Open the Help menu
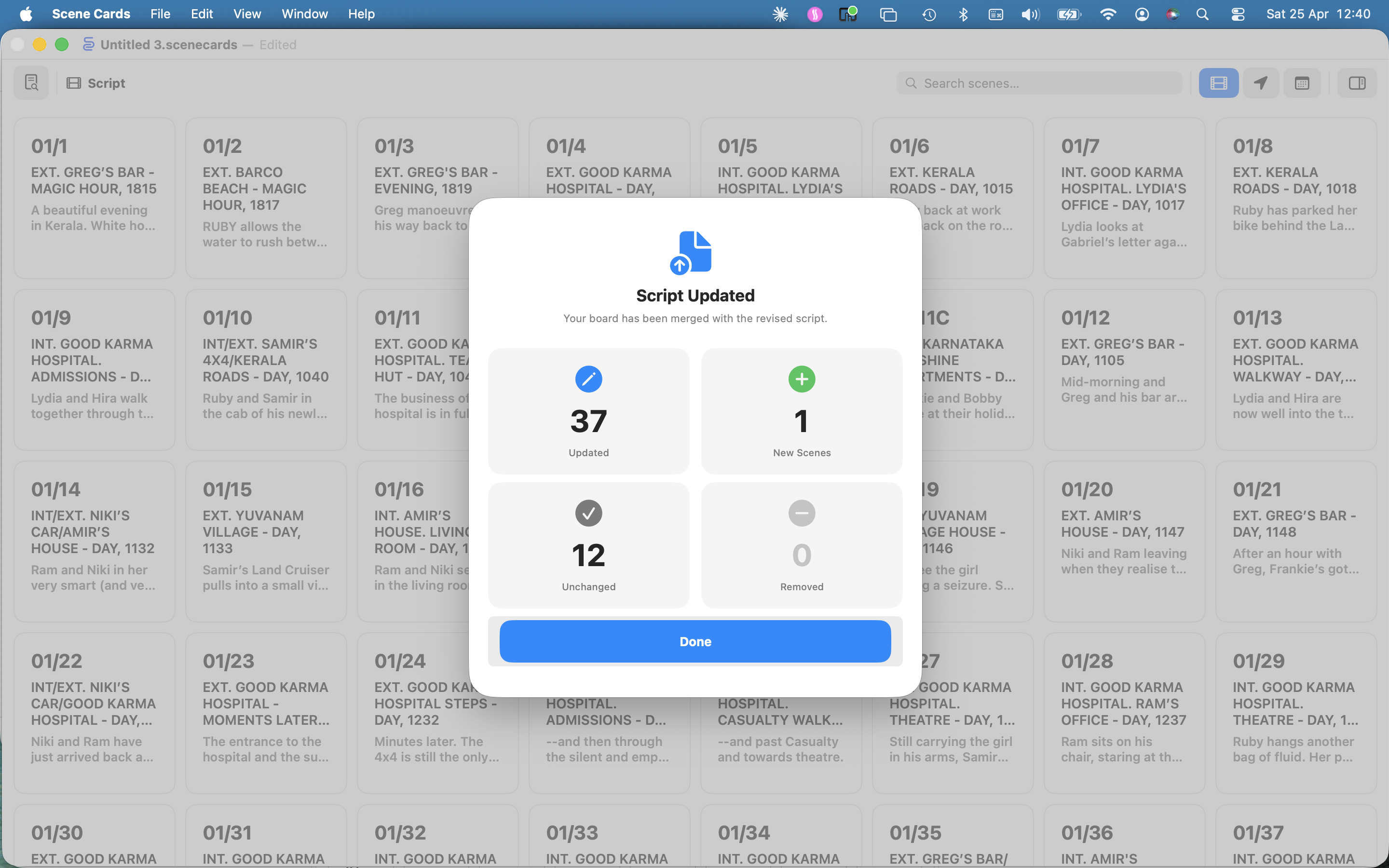The image size is (1389, 868). pos(361,14)
